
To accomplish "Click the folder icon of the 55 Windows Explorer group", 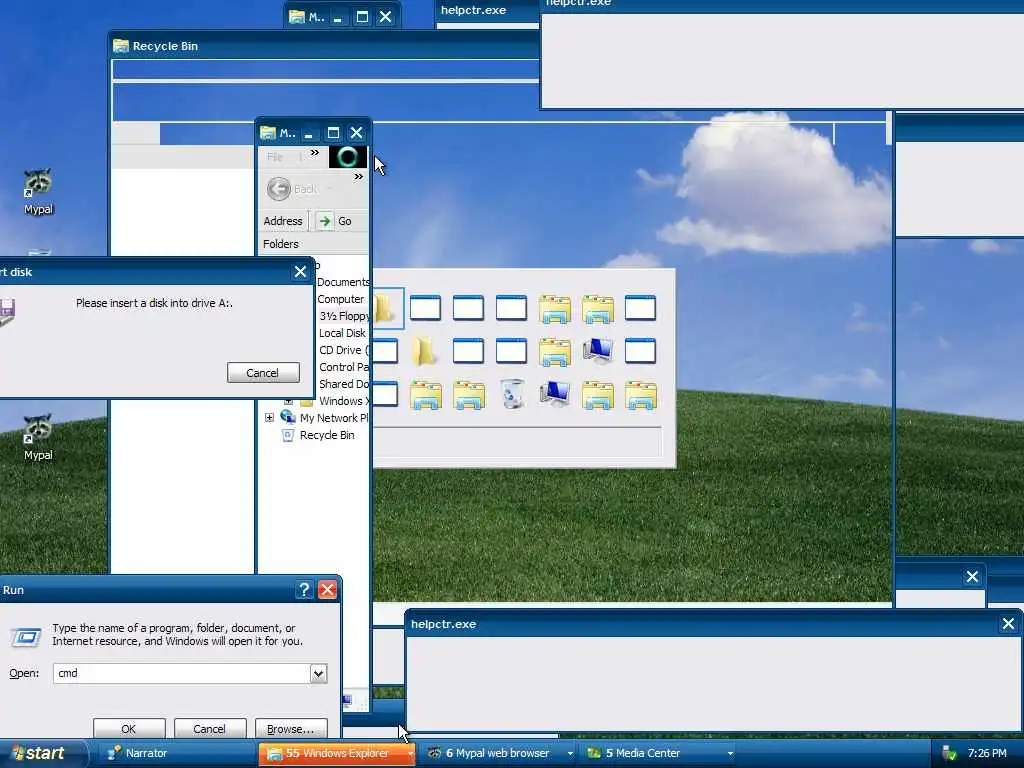I will tap(274, 754).
